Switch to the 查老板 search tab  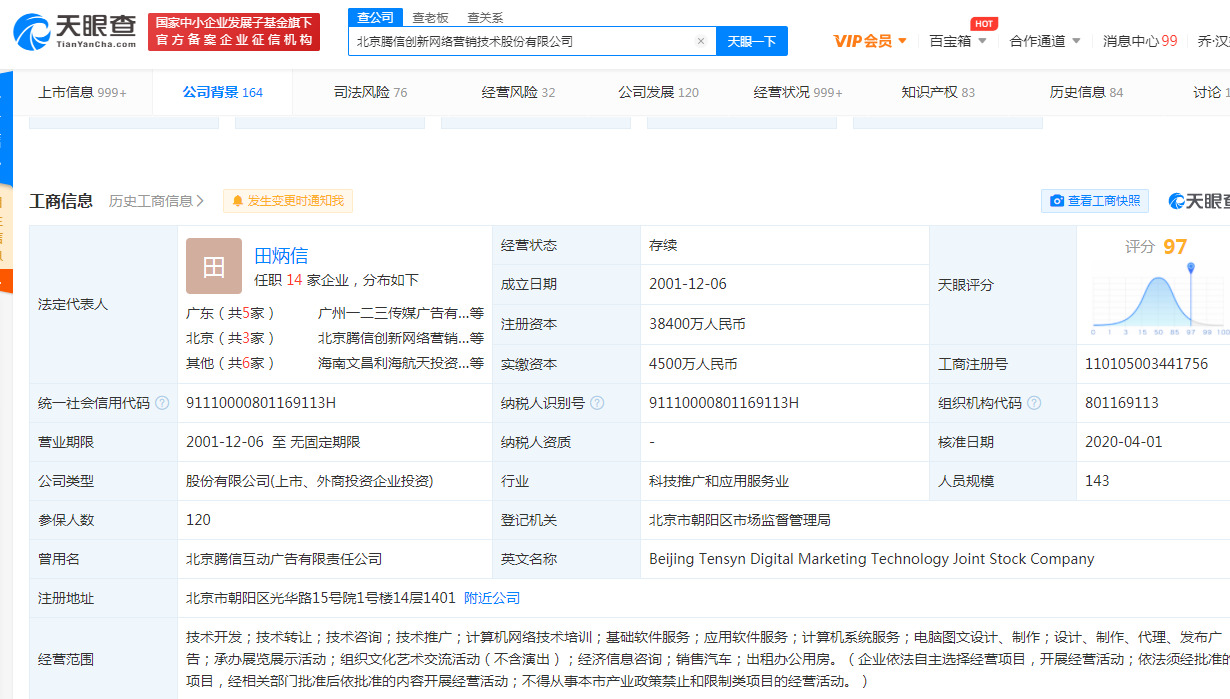pyautogui.click(x=430, y=17)
